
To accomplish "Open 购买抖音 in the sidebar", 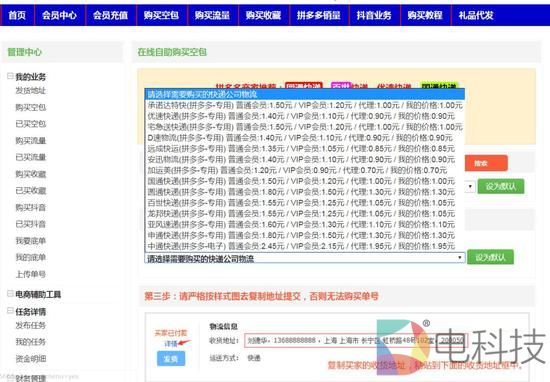I will pos(31,207).
